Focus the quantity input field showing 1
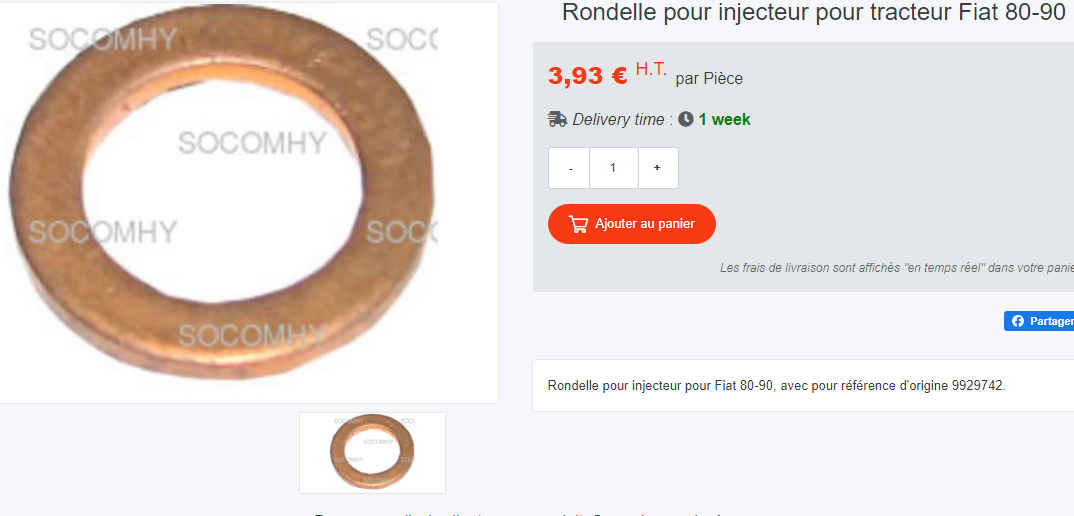 point(614,168)
